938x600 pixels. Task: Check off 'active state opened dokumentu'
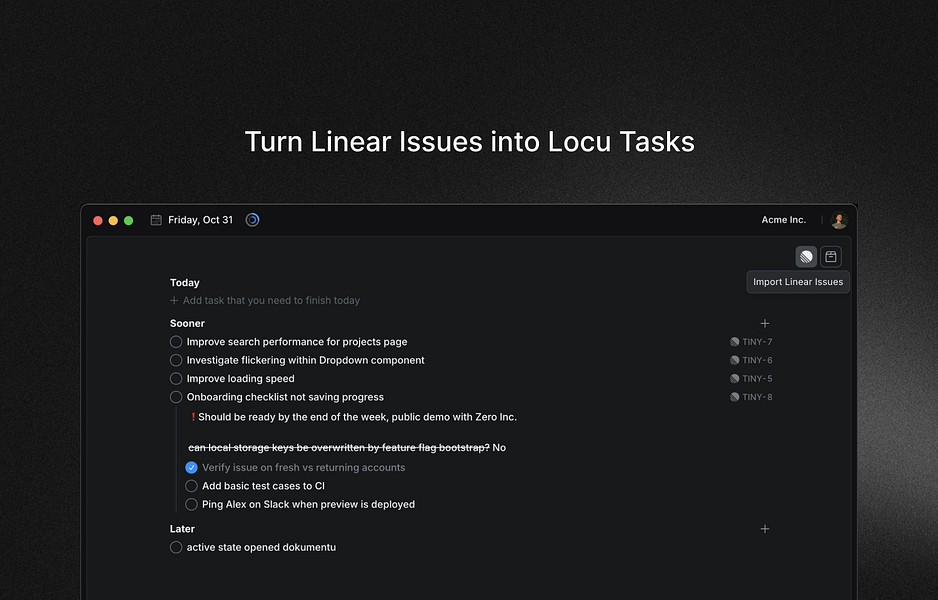coord(176,547)
